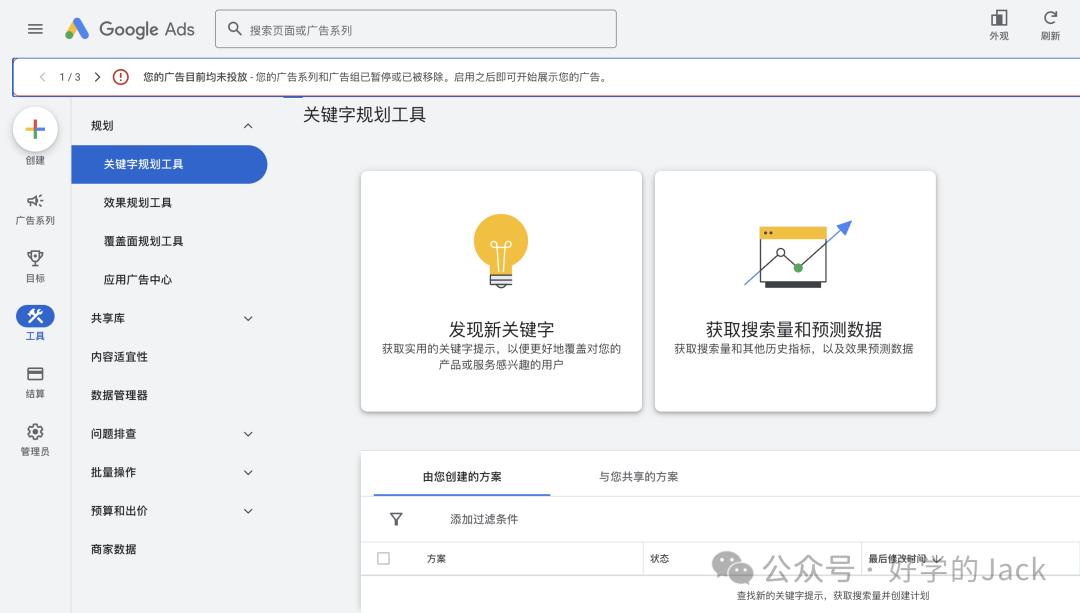The image size is (1080, 613).
Task: Toggle the select-all checkbox in table header
Action: [x=383, y=558]
